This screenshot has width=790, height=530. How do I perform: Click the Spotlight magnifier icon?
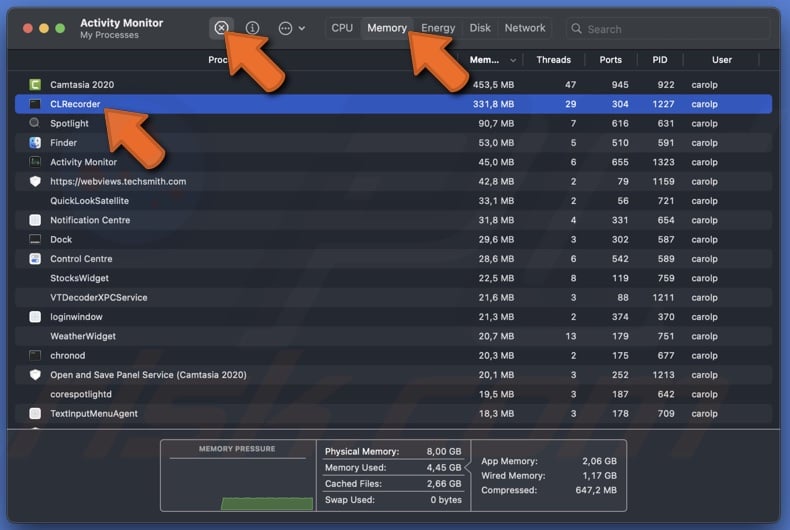(x=35, y=123)
